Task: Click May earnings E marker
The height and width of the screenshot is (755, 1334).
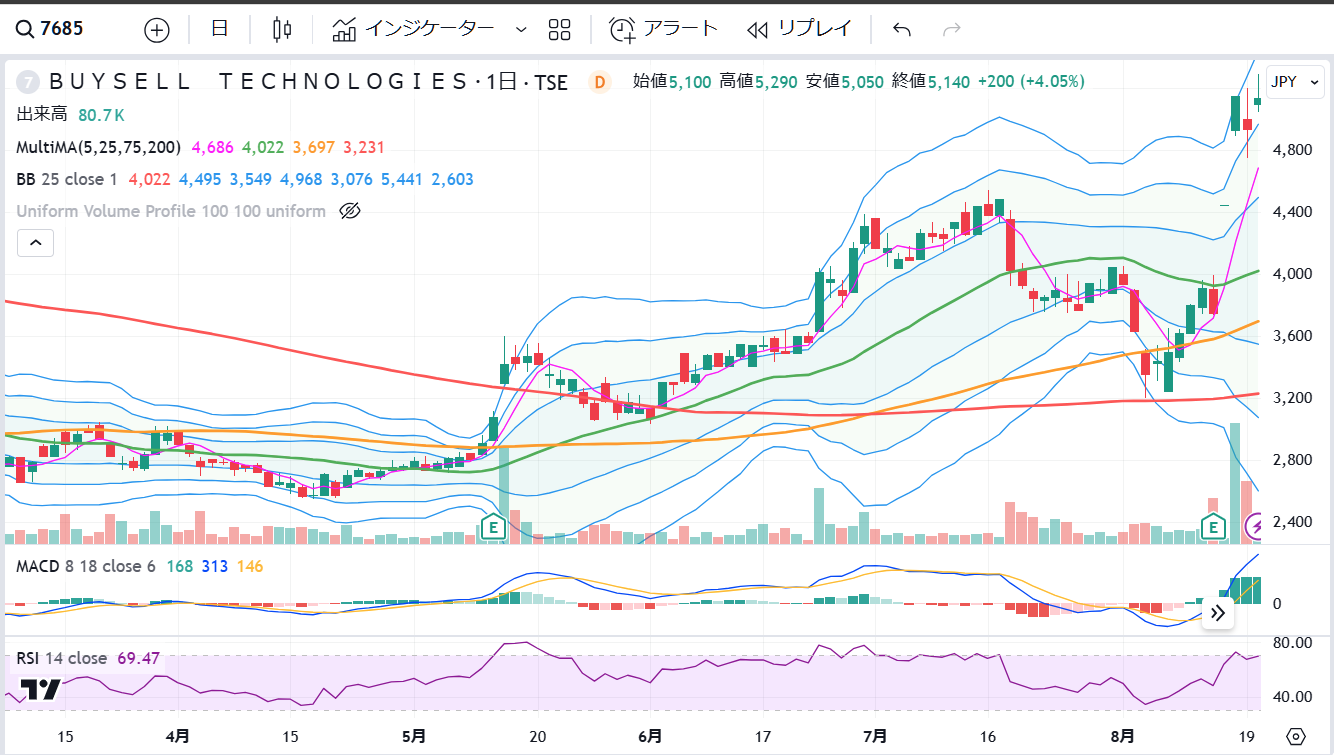Action: point(492,527)
